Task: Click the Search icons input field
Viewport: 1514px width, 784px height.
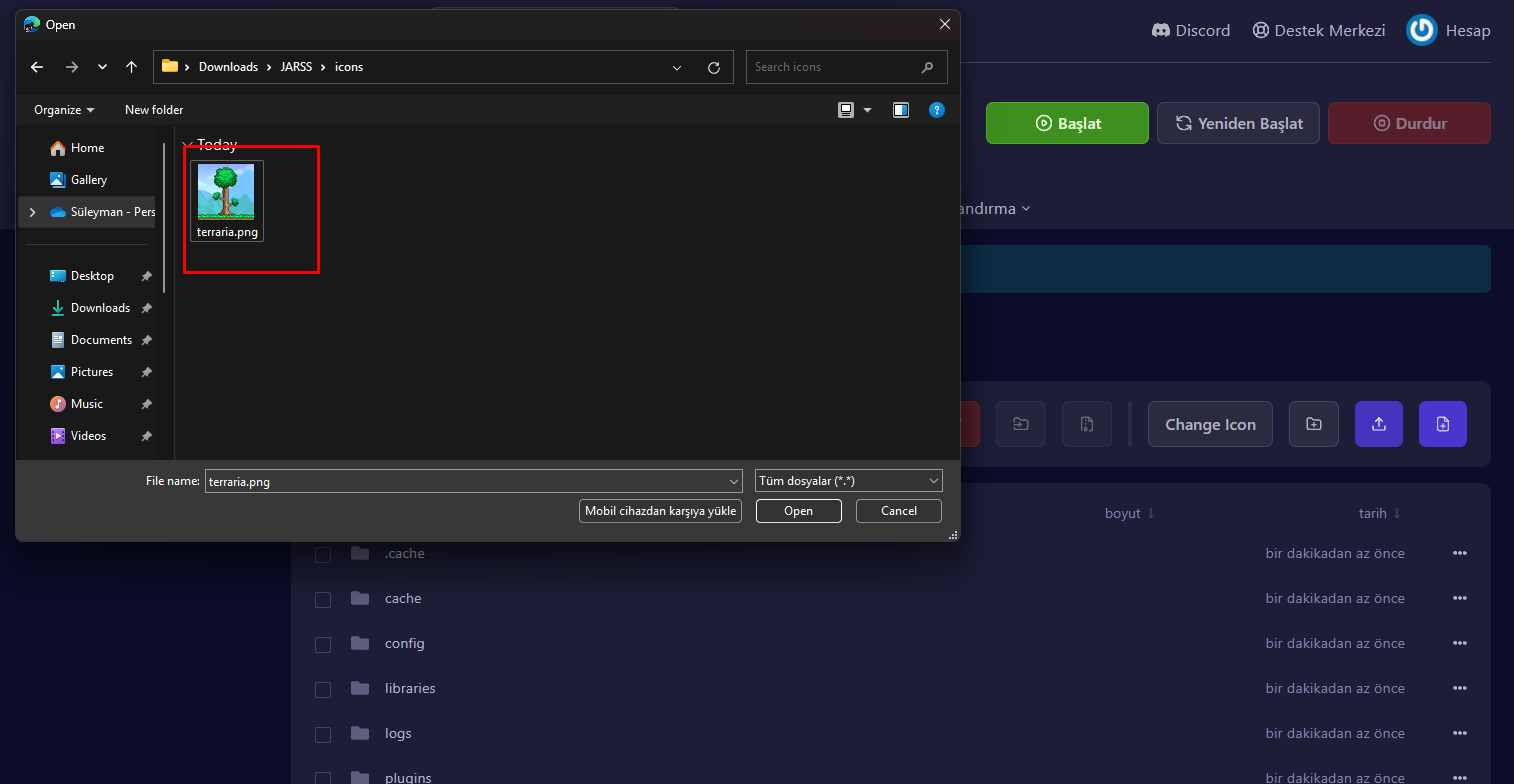Action: [835, 67]
